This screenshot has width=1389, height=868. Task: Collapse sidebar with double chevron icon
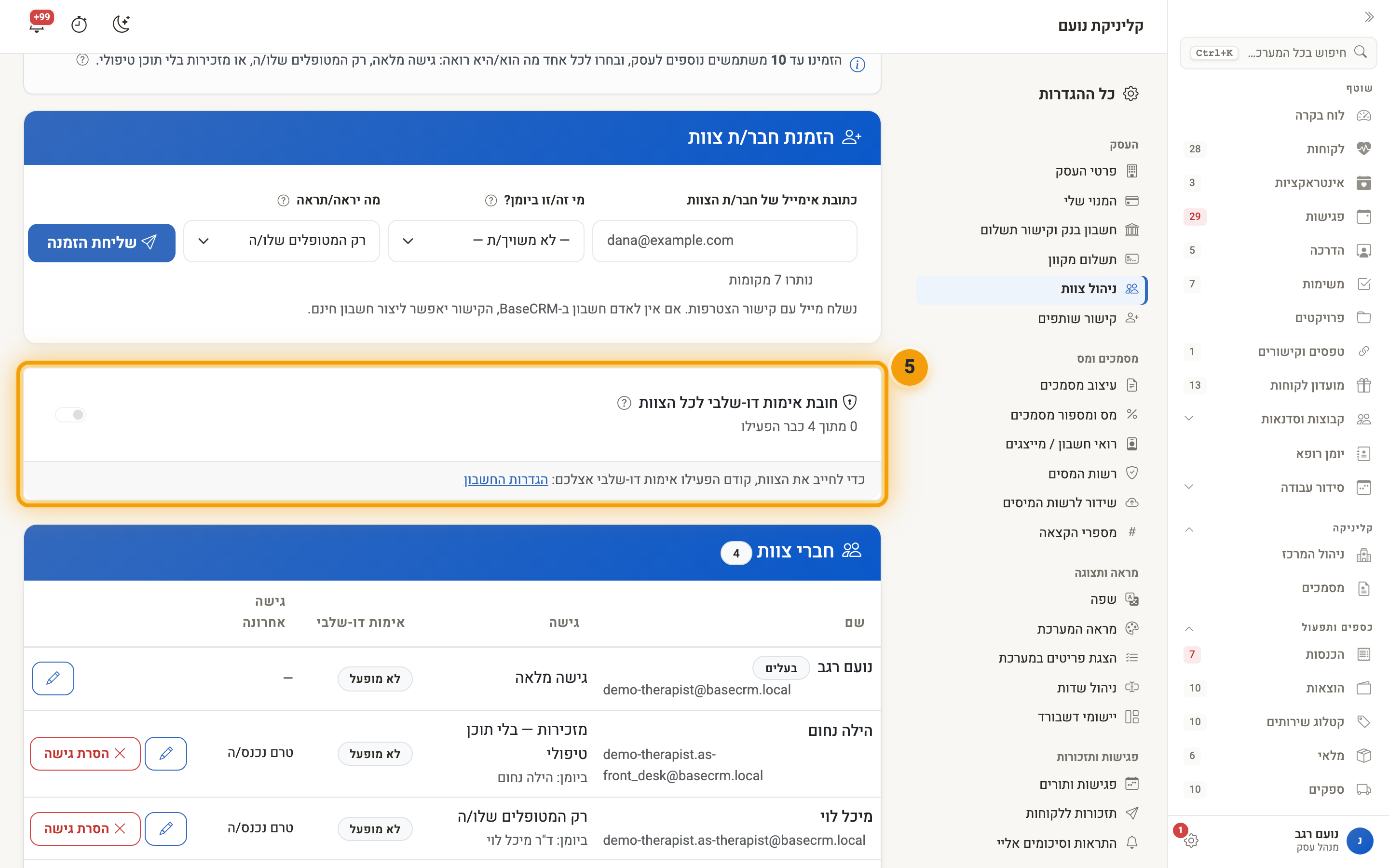point(1369,17)
